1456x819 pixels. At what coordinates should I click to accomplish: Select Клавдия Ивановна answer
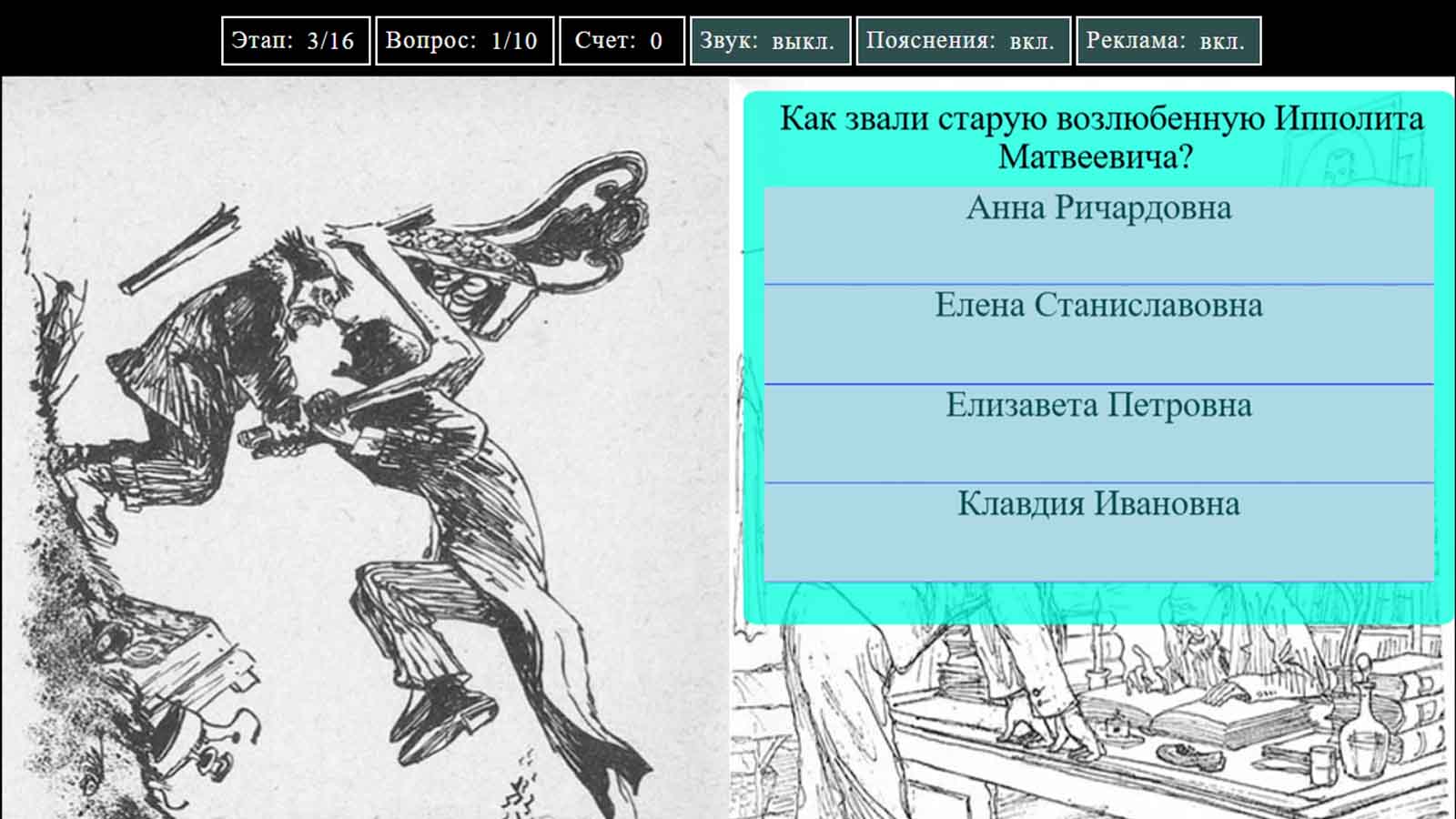pos(1098,502)
